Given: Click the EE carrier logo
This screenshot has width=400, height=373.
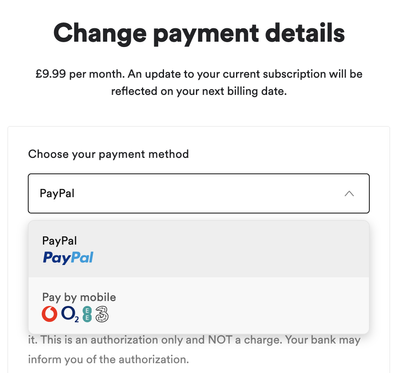Looking at the screenshot, I should pos(87,314).
